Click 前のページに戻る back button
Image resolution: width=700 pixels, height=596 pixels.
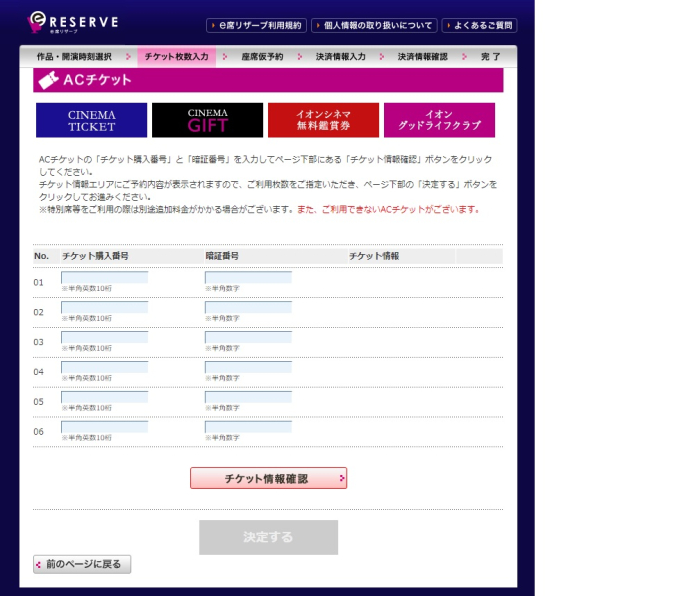[x=82, y=564]
